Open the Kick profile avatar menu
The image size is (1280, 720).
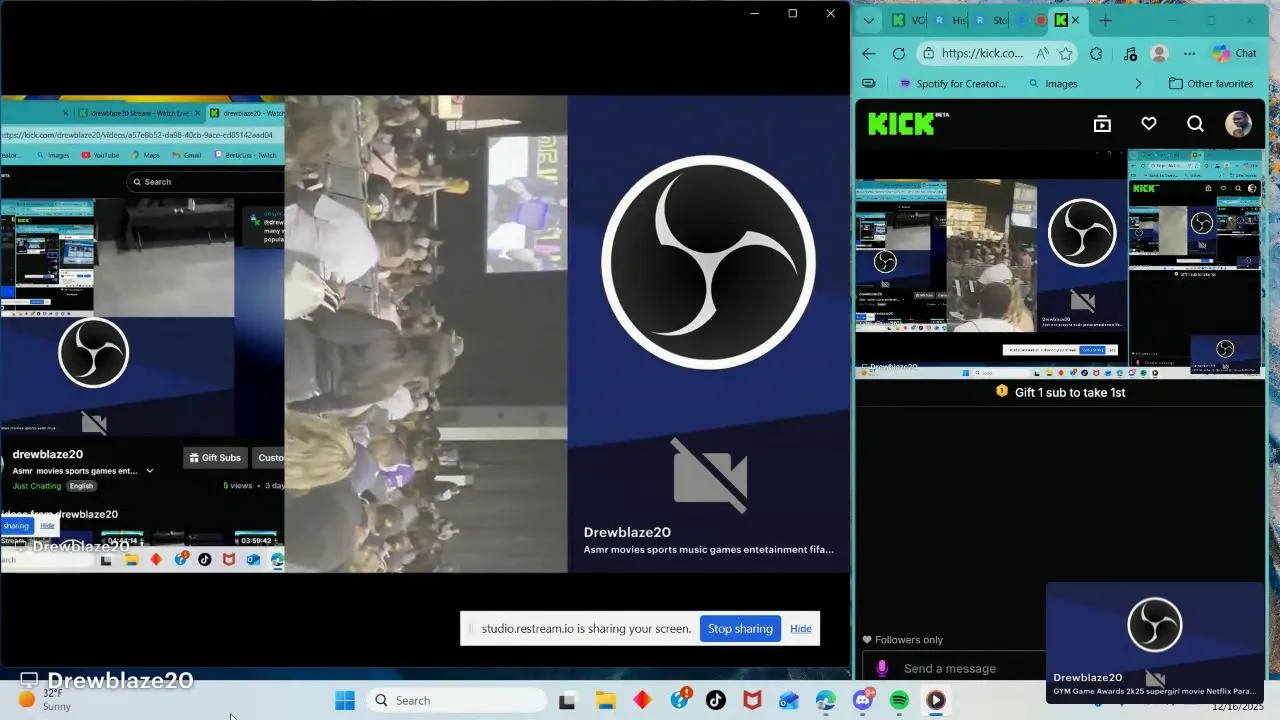tap(1238, 124)
